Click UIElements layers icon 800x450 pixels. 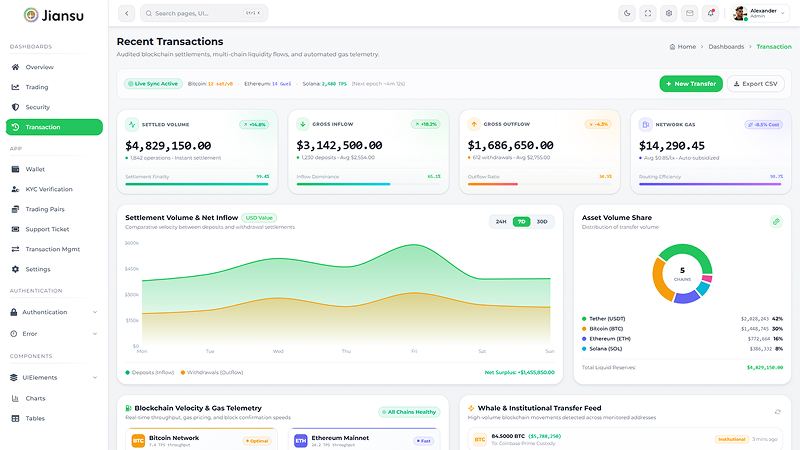pyautogui.click(x=14, y=378)
